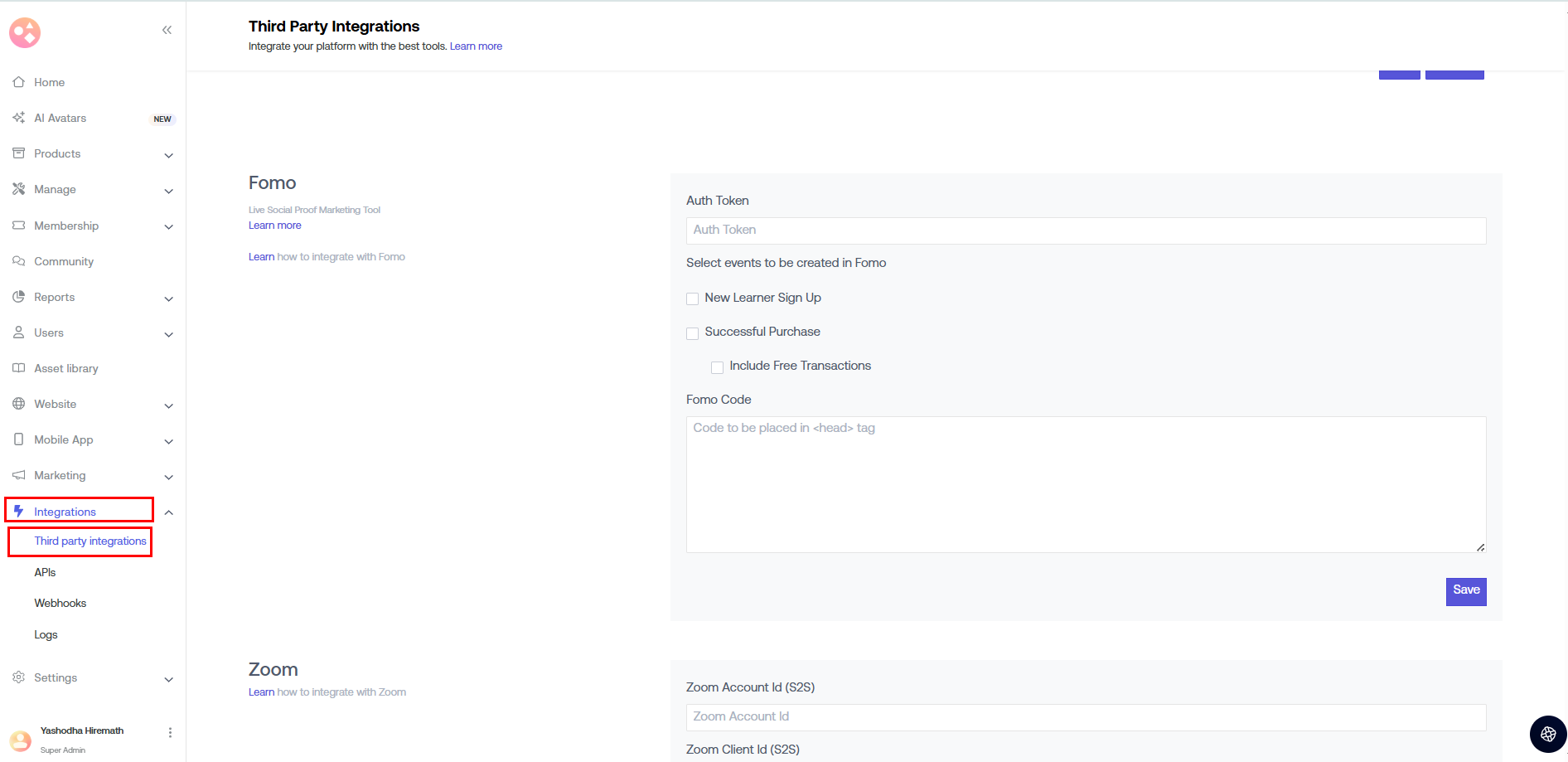Click the Home house icon

coord(18,82)
